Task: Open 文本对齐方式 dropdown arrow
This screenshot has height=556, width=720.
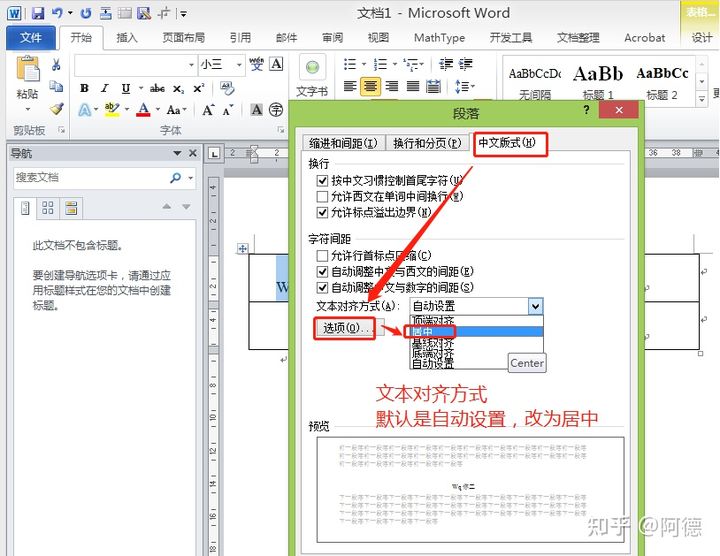Action: tap(535, 306)
